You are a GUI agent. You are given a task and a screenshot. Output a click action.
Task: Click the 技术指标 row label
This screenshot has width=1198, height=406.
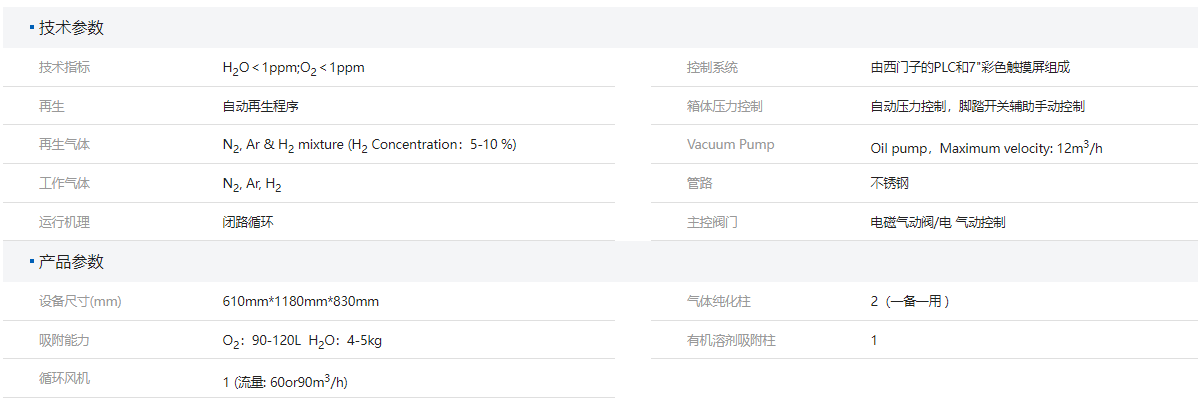click(x=64, y=68)
